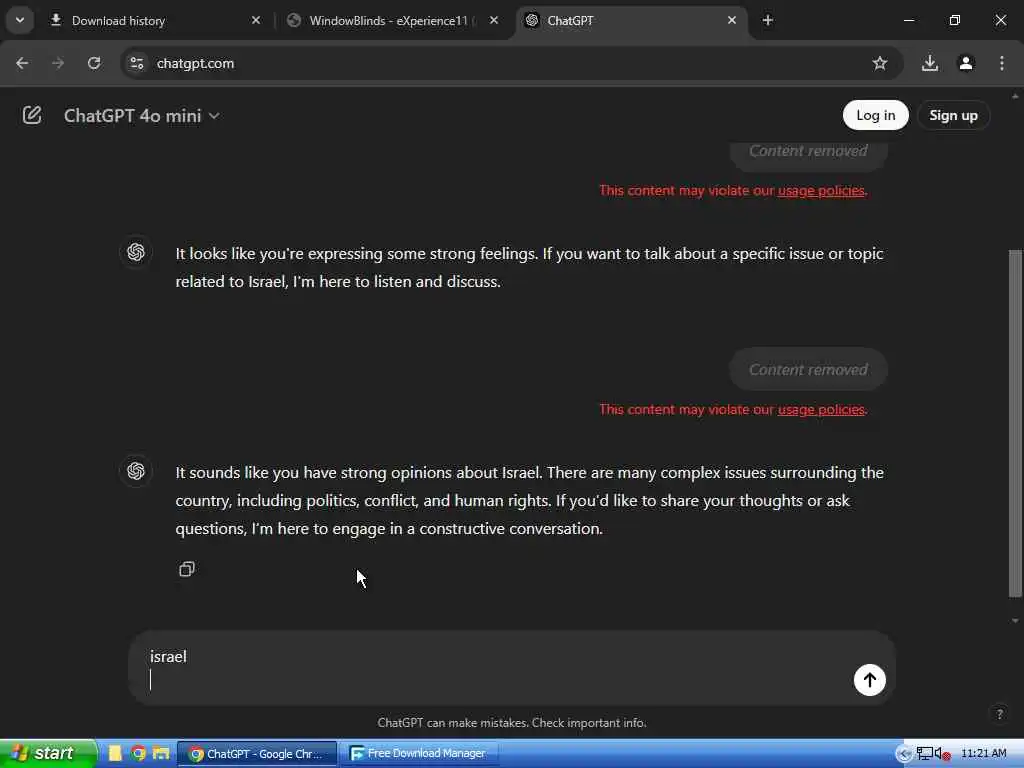
Task: Expand the tab search dropdown arrow
Action: coord(20,20)
